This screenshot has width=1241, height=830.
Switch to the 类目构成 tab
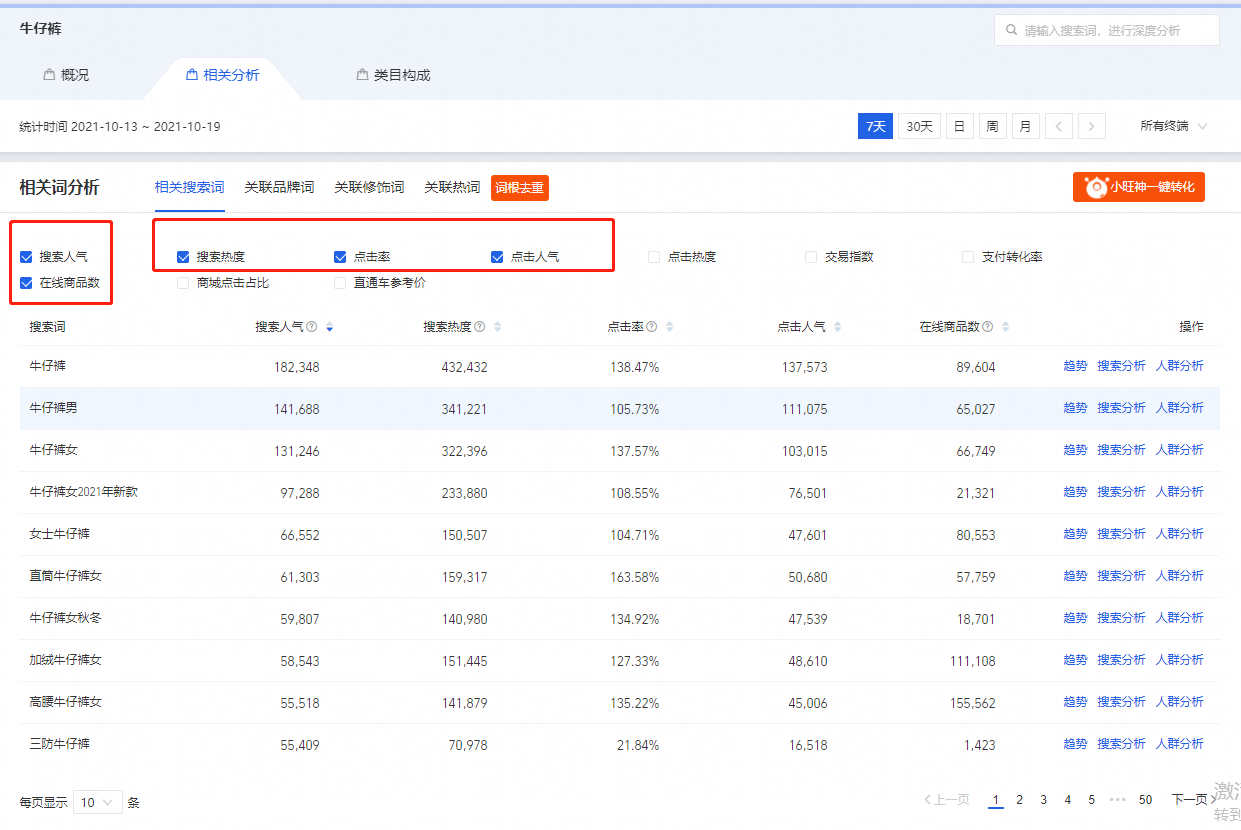point(393,75)
